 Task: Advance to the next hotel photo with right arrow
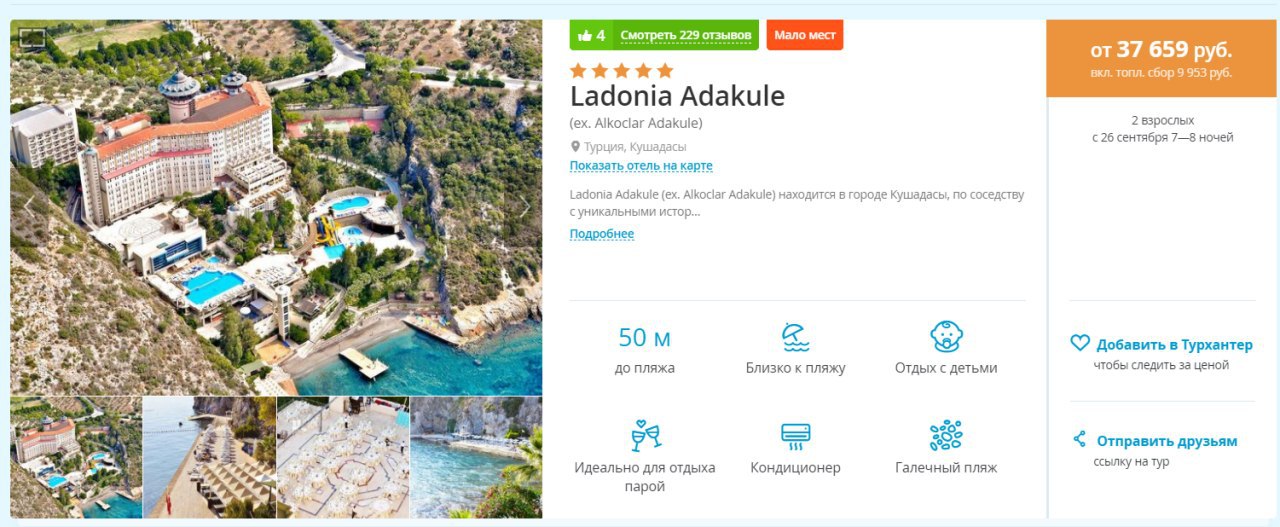click(x=524, y=207)
